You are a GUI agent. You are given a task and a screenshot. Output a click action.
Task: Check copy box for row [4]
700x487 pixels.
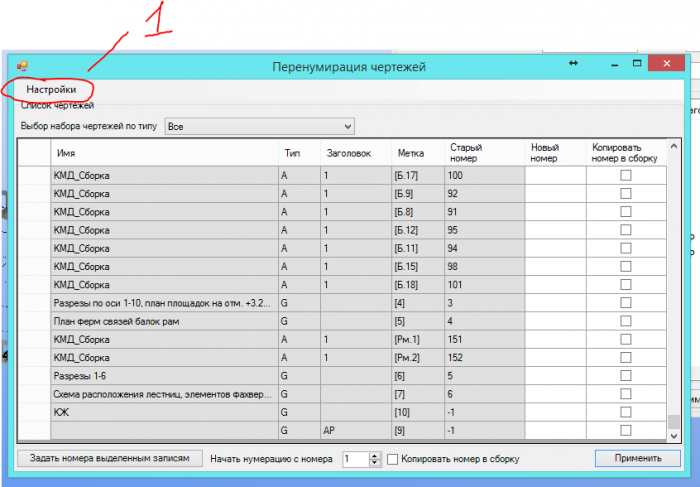coord(626,303)
